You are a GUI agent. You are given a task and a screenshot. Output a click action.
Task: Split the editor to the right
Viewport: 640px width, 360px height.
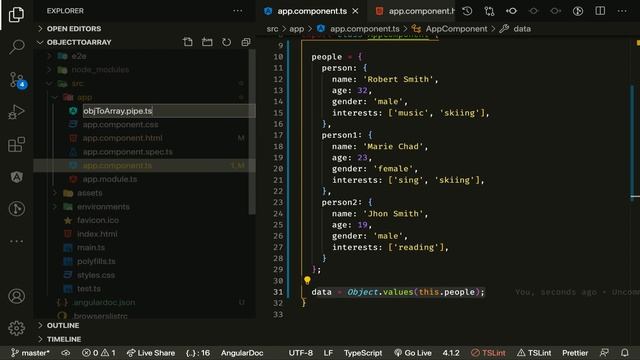click(600, 11)
